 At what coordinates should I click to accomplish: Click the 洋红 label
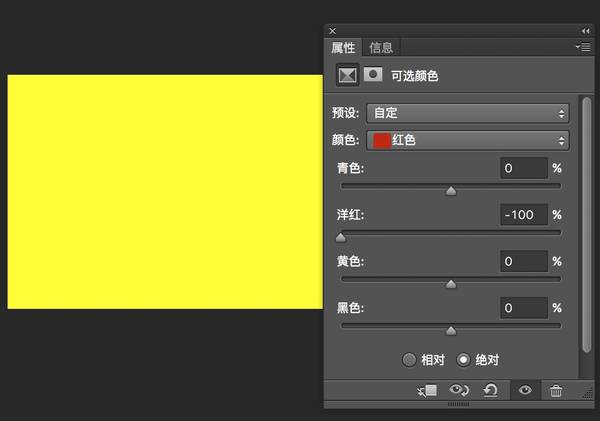tap(350, 215)
